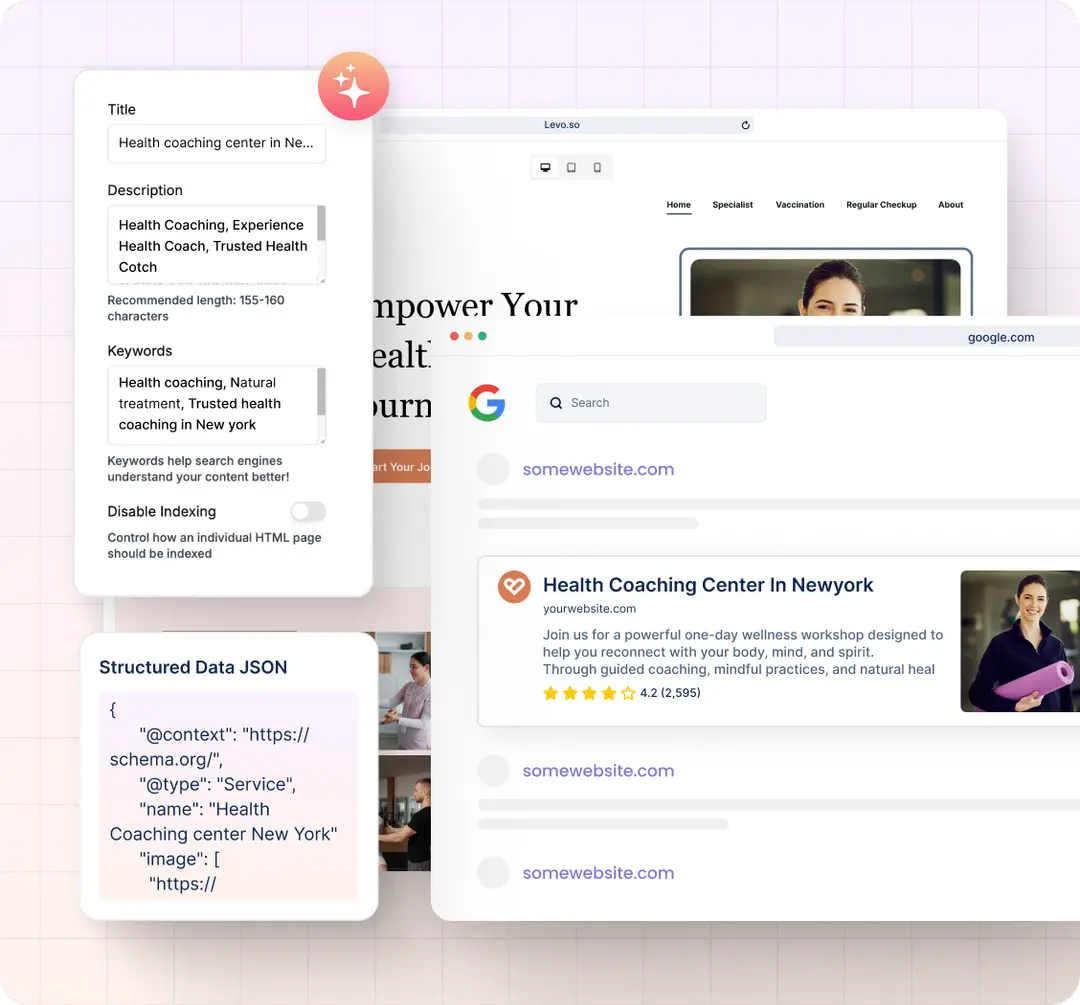This screenshot has height=1005, width=1080.
Task: Click the woman with yoga mat thumbnail
Action: point(1020,641)
